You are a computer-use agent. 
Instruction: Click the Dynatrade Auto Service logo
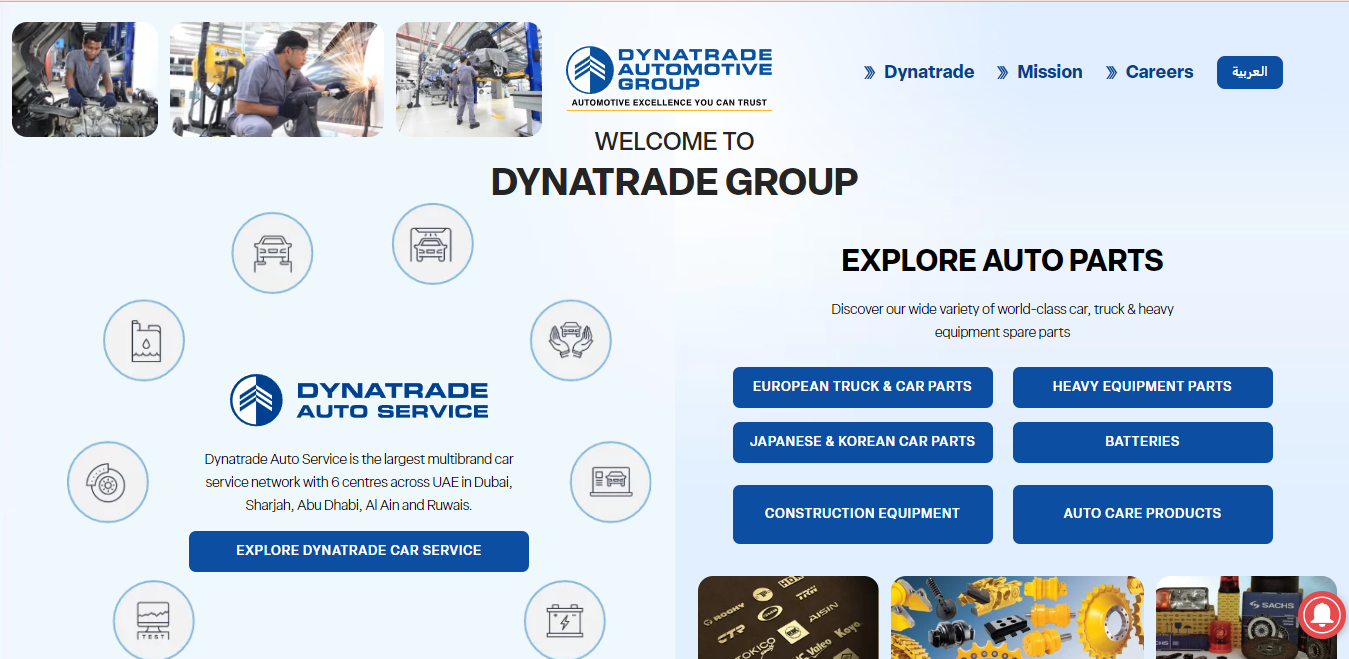click(359, 400)
